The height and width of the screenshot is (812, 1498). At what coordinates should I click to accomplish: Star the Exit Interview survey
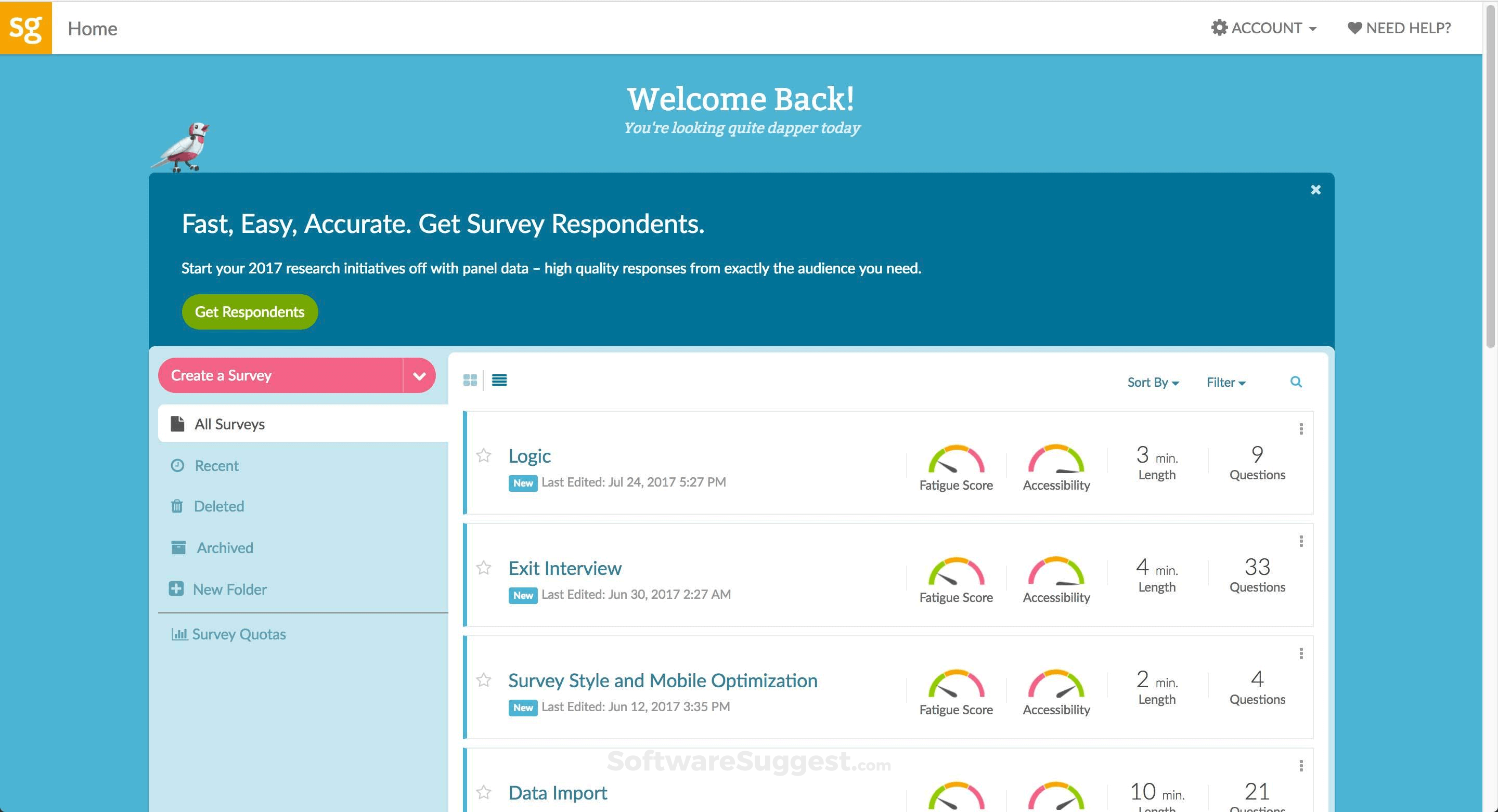pos(484,569)
